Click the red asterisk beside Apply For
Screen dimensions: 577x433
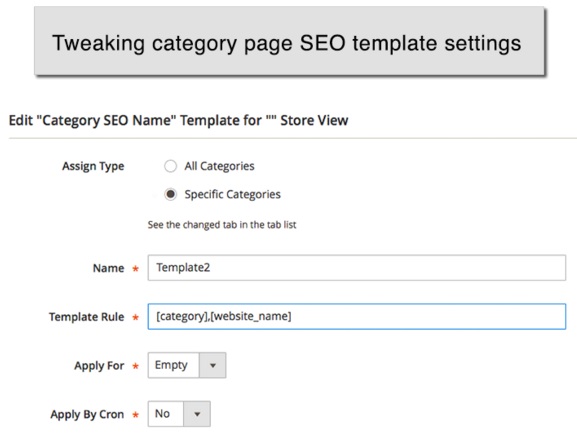click(x=135, y=366)
